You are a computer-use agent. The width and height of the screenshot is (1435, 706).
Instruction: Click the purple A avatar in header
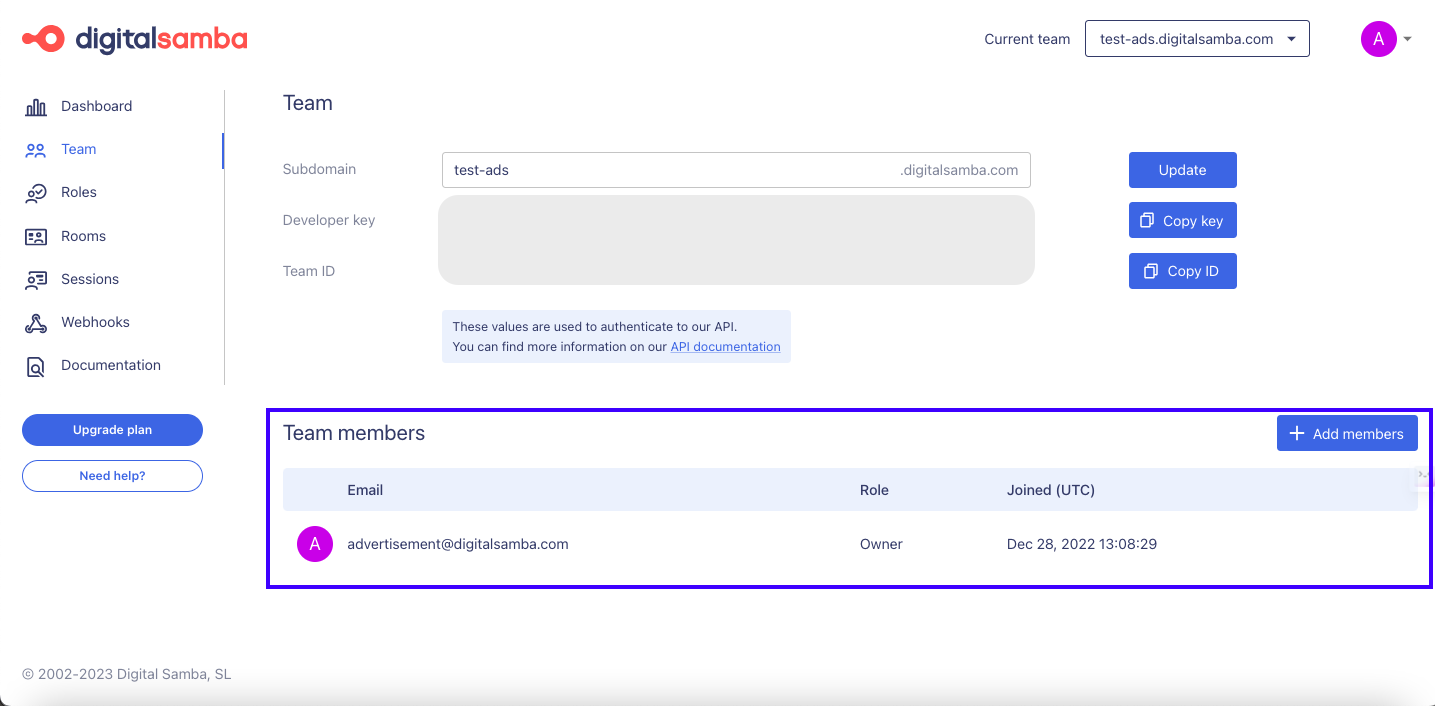click(1378, 39)
